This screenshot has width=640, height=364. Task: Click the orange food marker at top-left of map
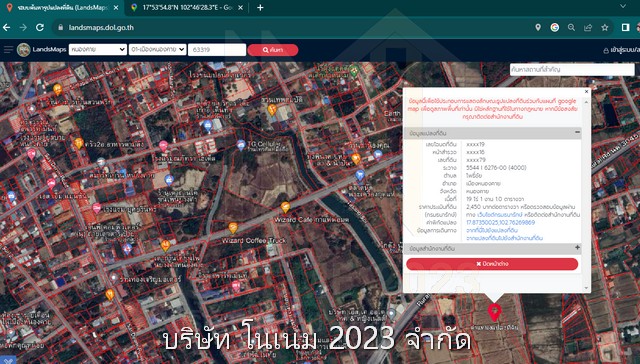58,89
